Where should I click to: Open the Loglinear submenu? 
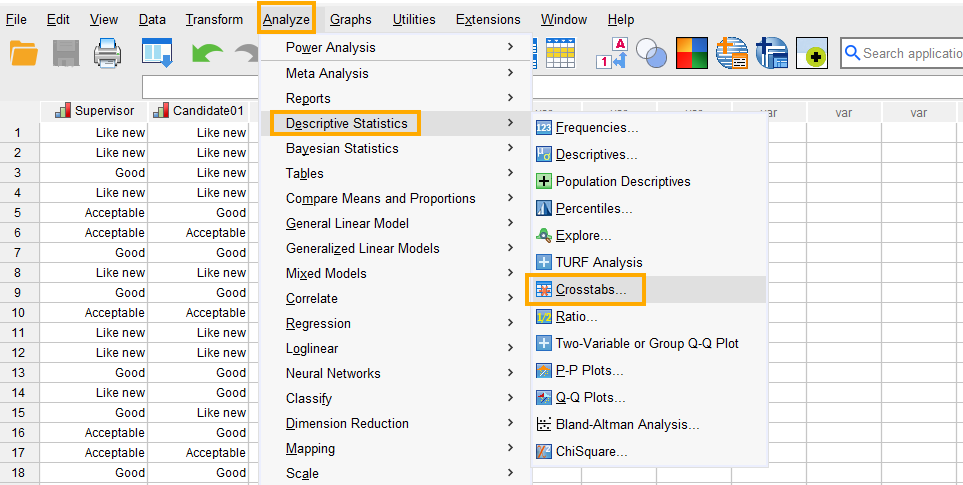tap(396, 348)
